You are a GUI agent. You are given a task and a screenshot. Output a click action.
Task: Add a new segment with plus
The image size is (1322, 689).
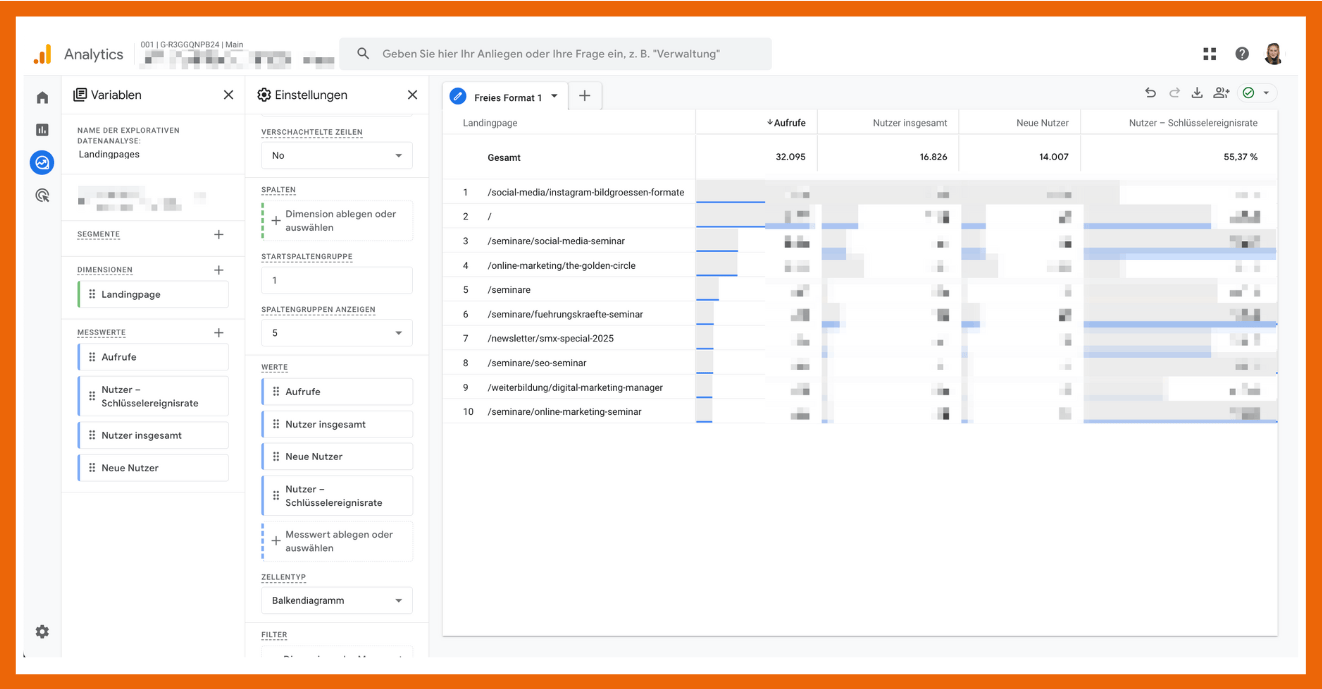219,235
